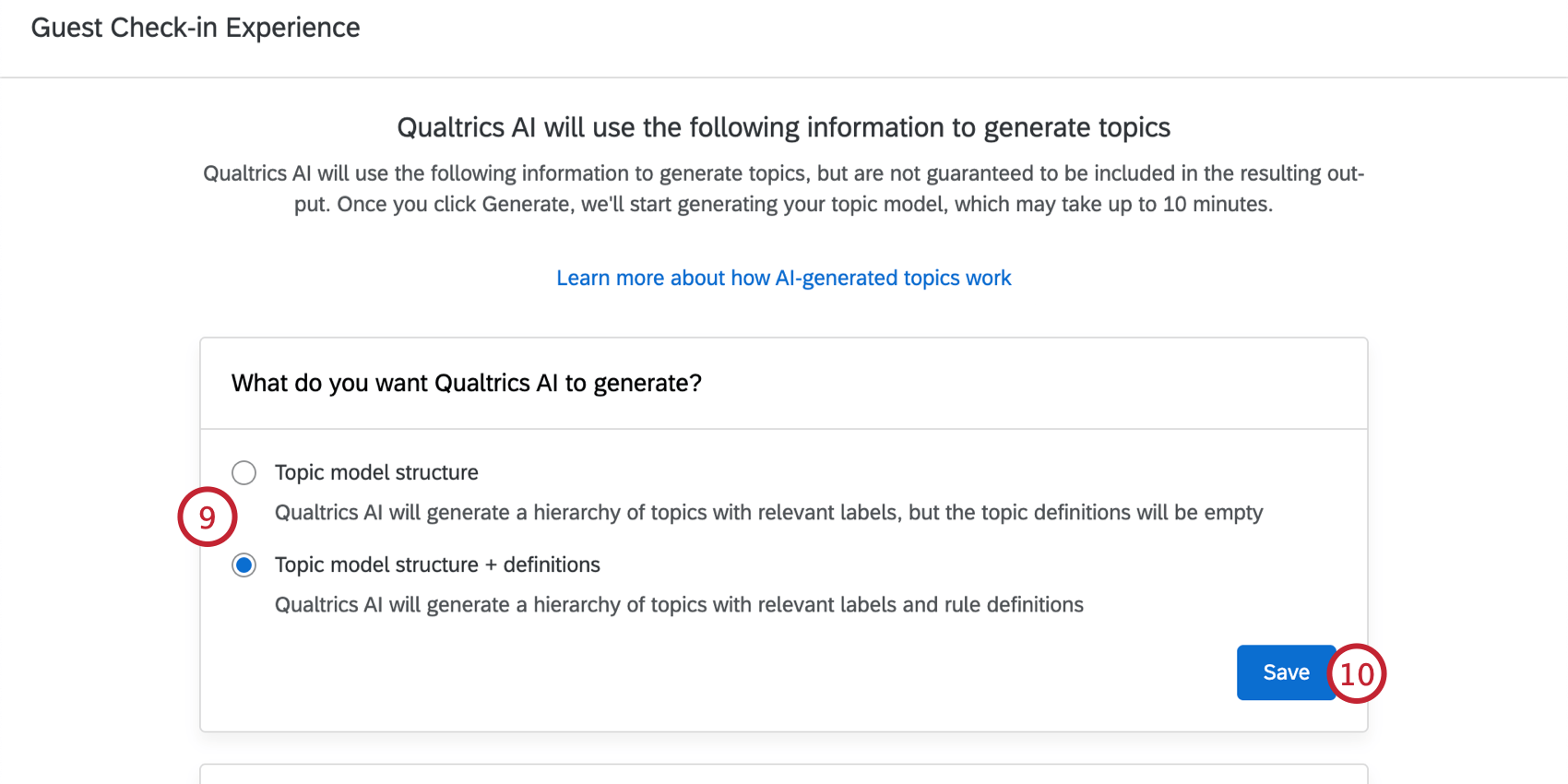Click the partially visible card below Save
The width and height of the screenshot is (1568, 784).
point(783,774)
